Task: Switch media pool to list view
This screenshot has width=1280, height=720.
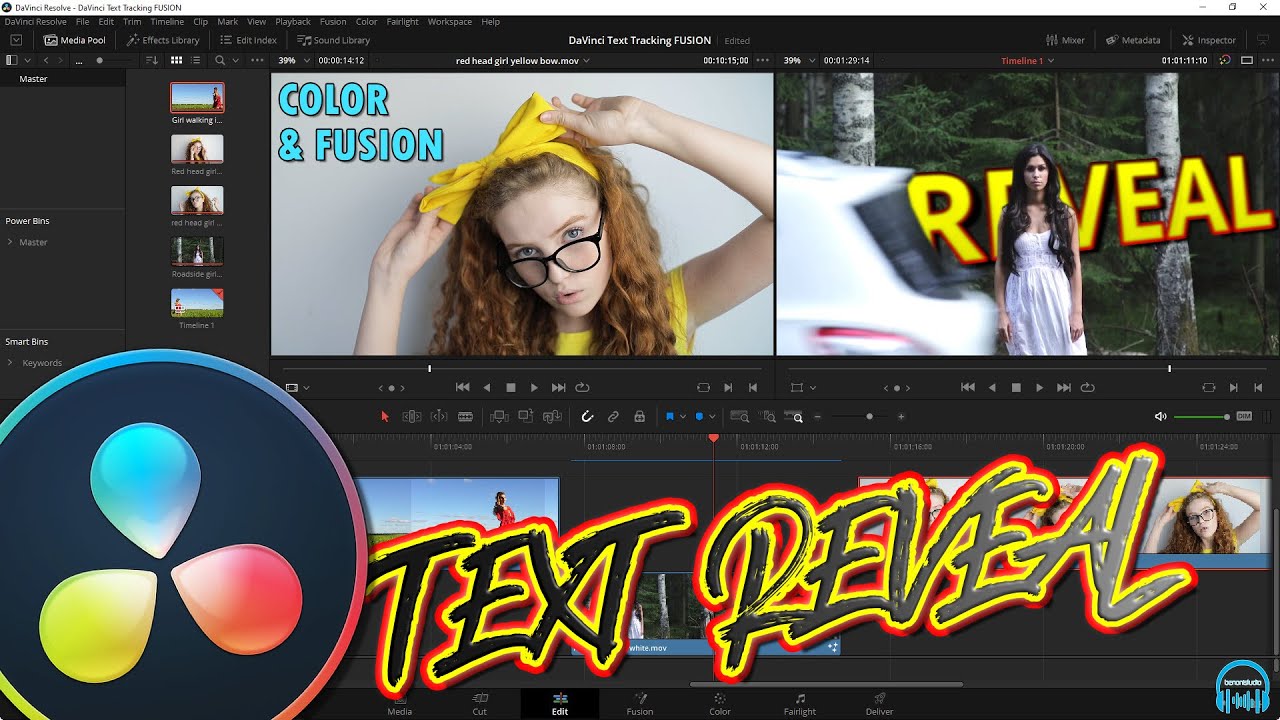Action: click(x=196, y=60)
